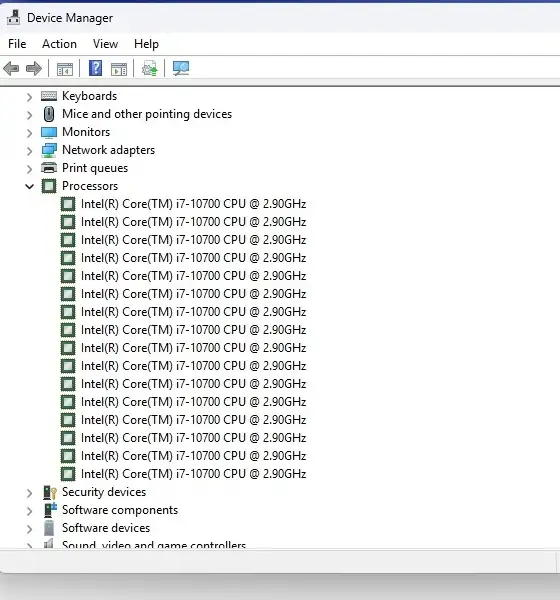The height and width of the screenshot is (600, 560).
Task: Select the Network adapters label
Action: click(x=109, y=150)
